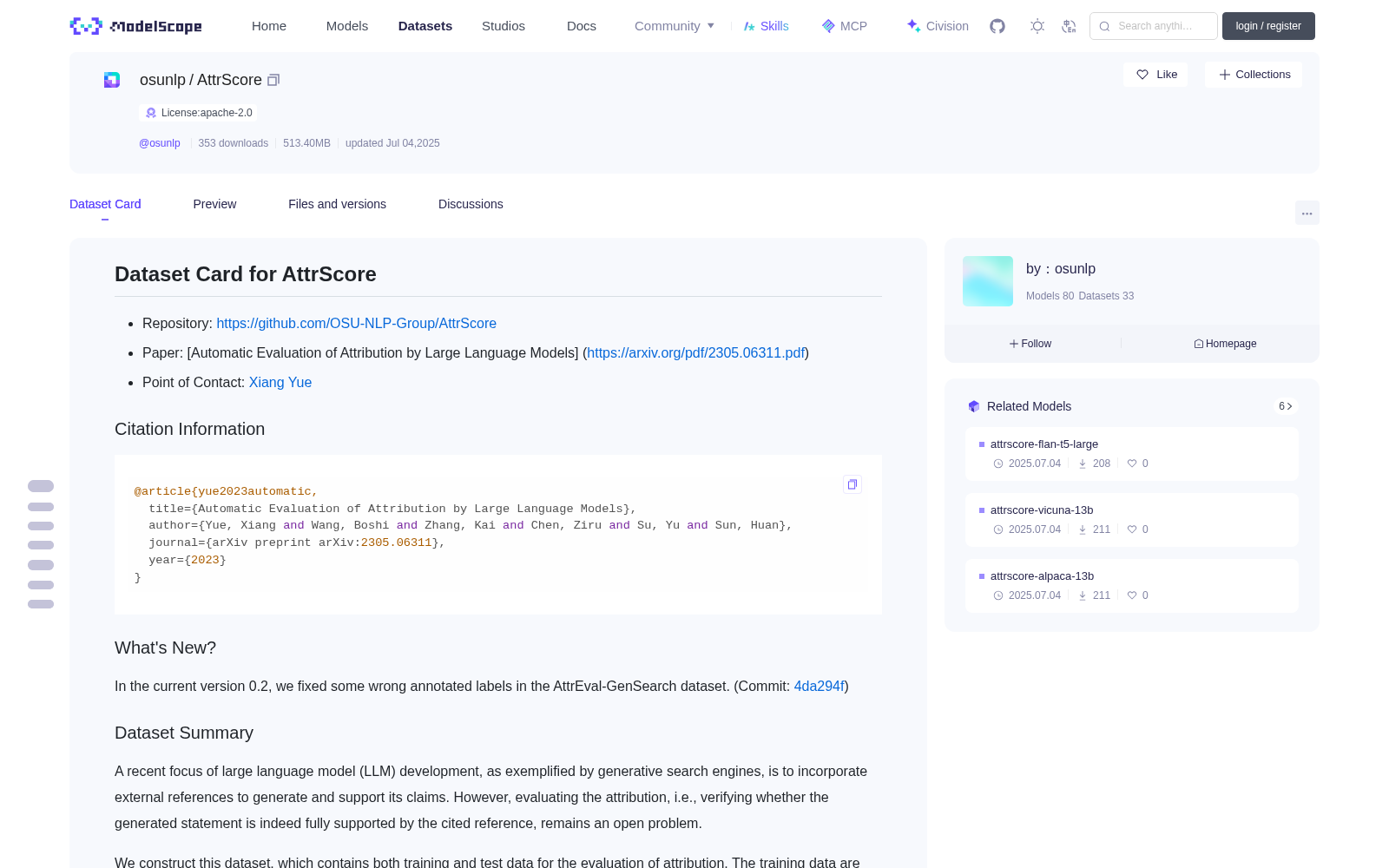This screenshot has height=868, width=1389.
Task: Like the AttrScore dataset
Action: [1155, 75]
